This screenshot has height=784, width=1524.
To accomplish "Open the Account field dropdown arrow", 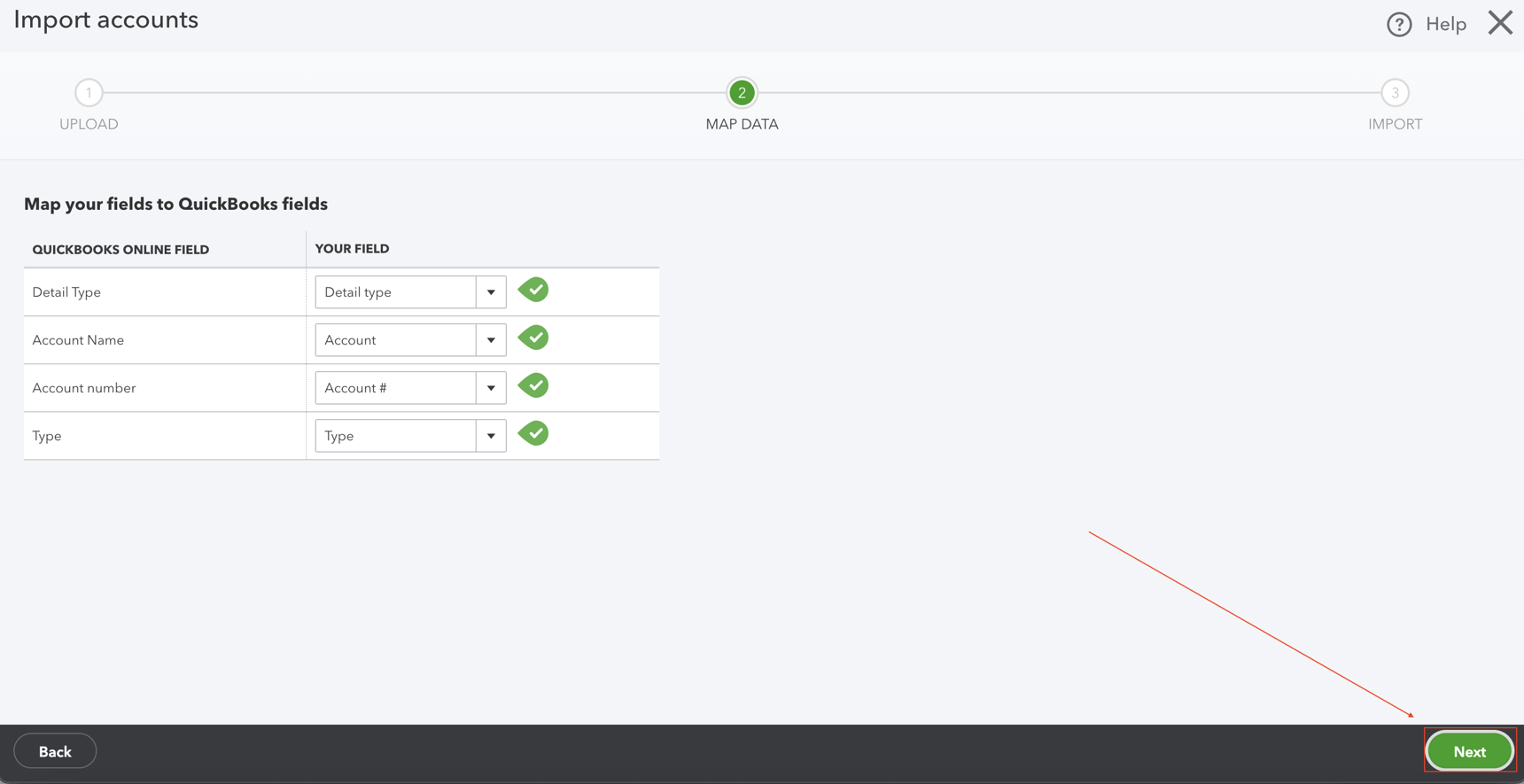I will pyautogui.click(x=491, y=340).
